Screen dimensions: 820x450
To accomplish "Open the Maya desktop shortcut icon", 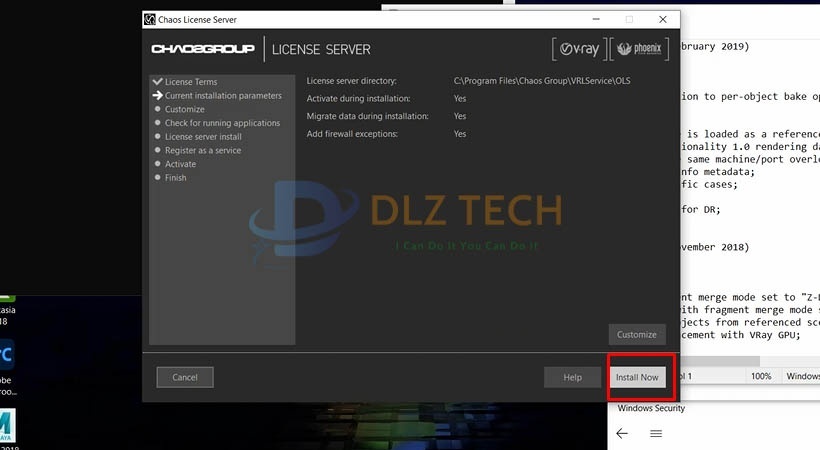I will tap(5, 425).
